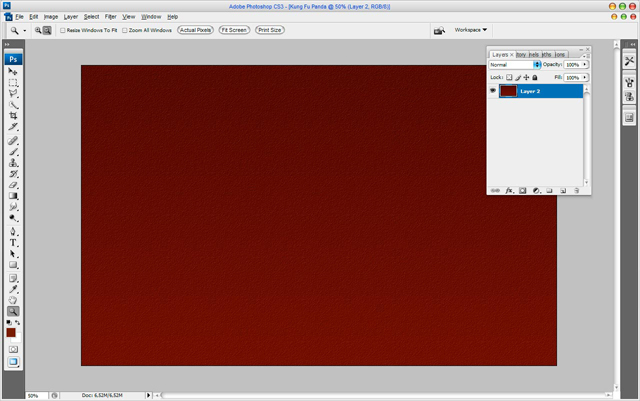This screenshot has height=401, width=640.
Task: Click the background color swatch
Action: [17, 339]
